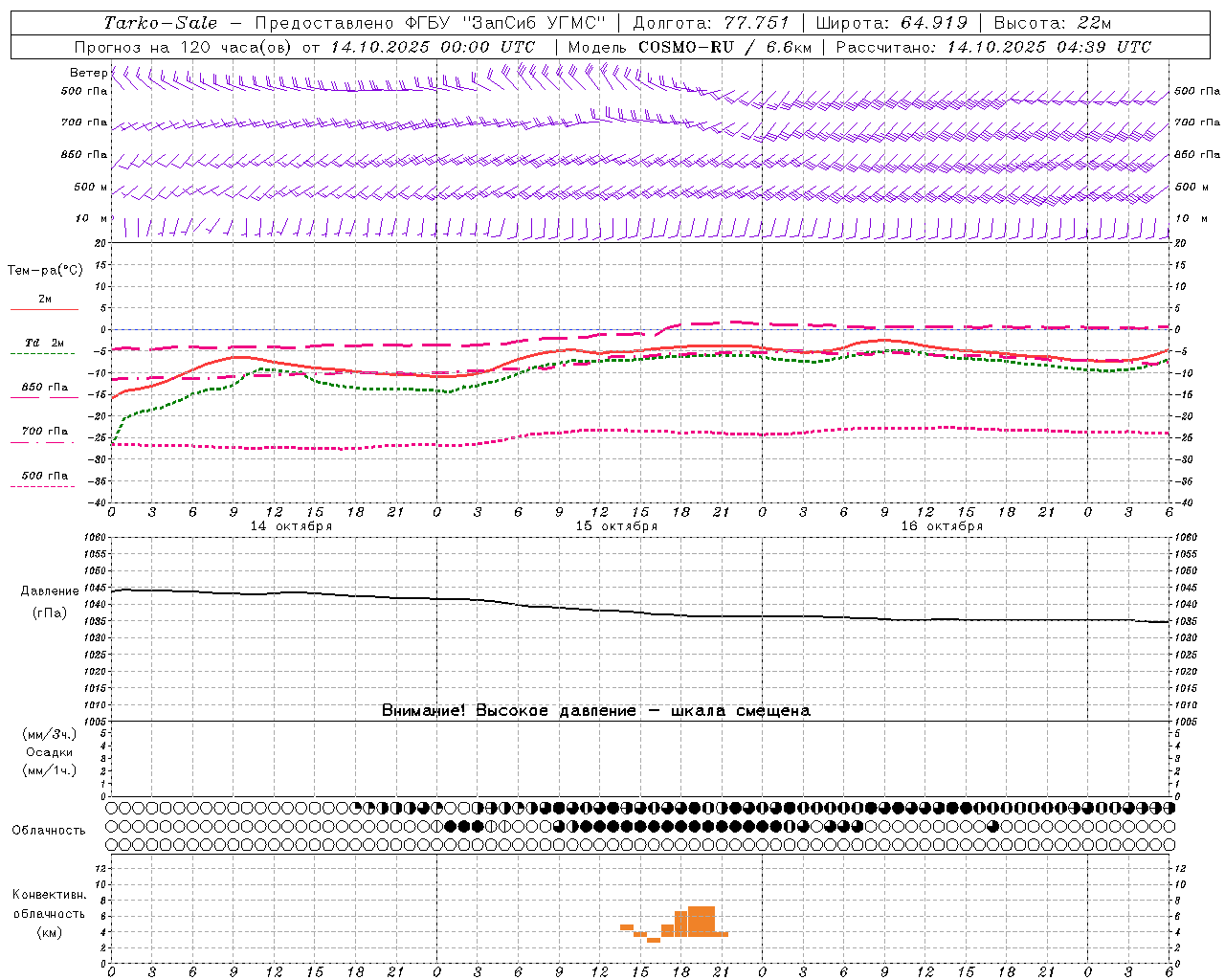Click the tallest orange convective cloud bar
1225x980 pixels.
(x=702, y=921)
